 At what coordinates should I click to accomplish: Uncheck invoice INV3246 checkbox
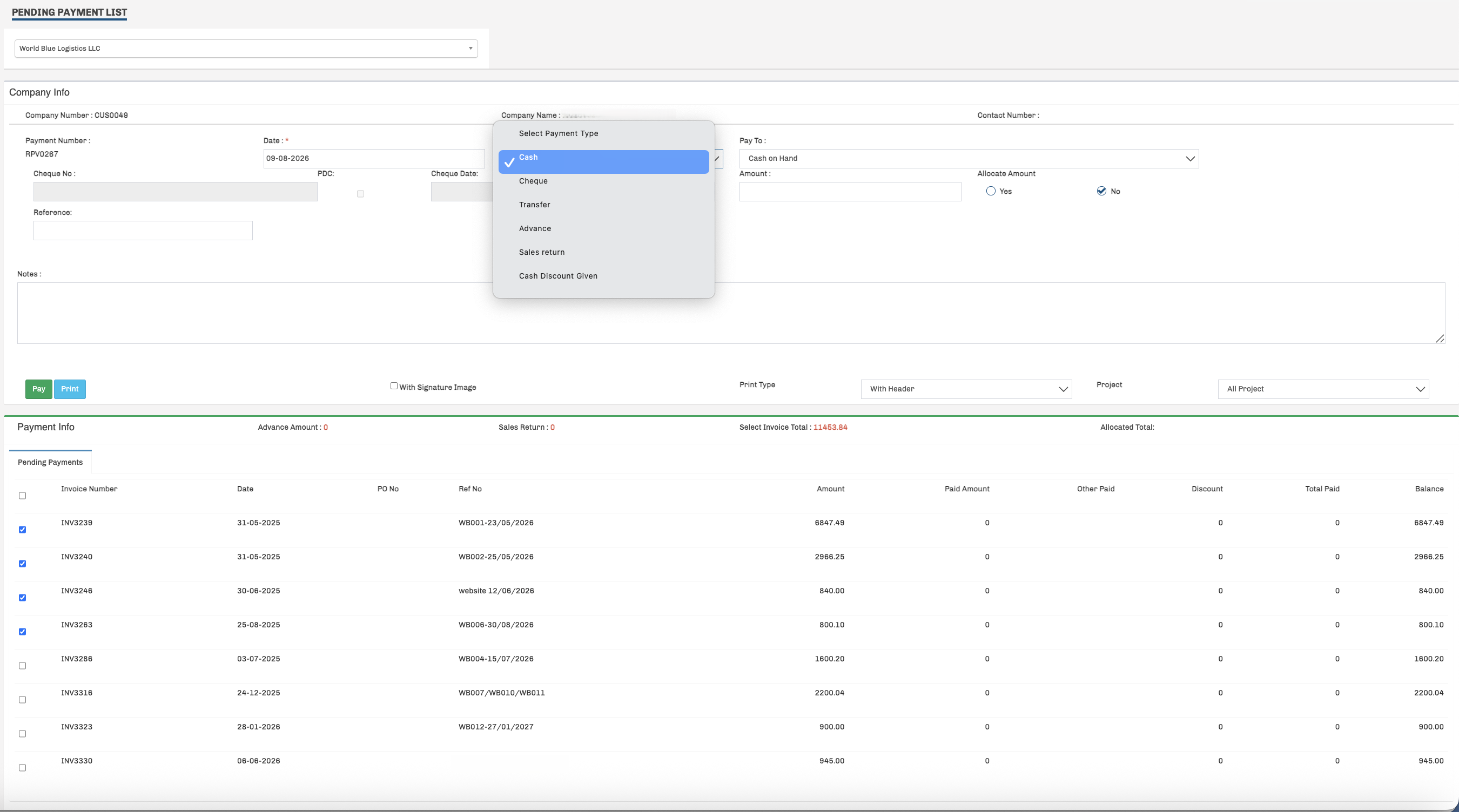tap(23, 598)
